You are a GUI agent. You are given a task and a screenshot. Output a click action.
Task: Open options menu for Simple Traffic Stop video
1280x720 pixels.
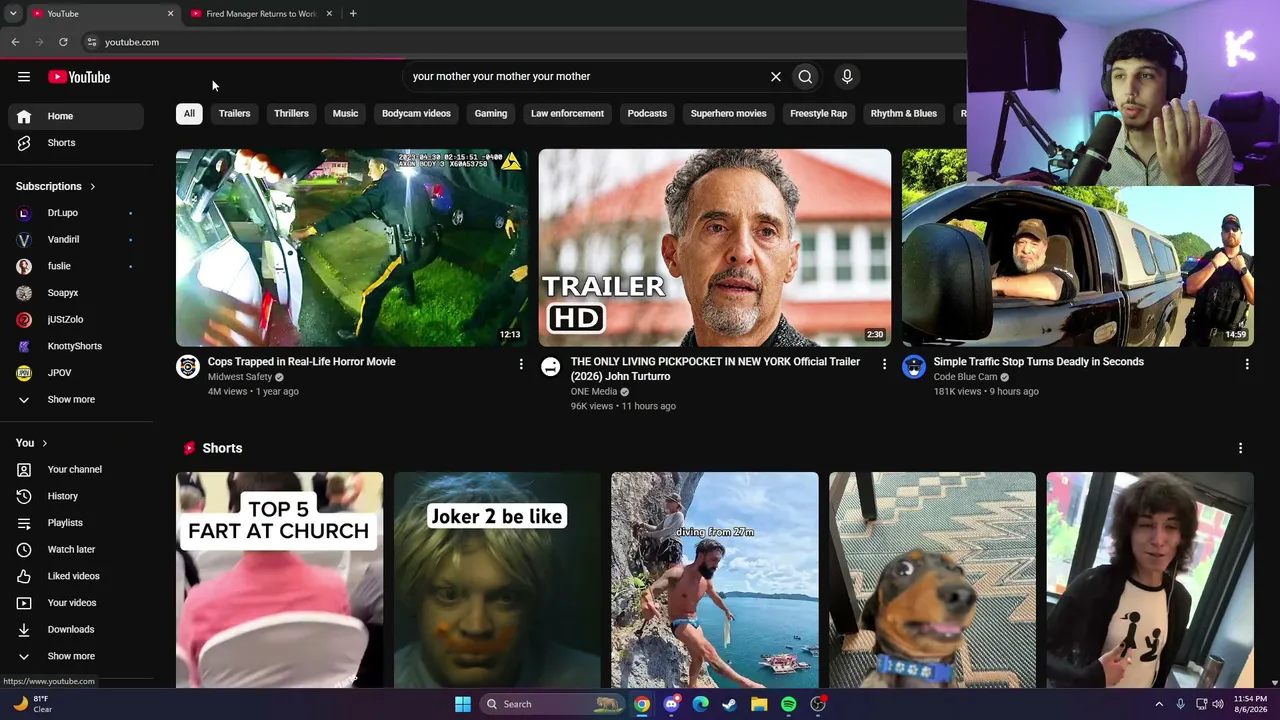click(x=1247, y=365)
